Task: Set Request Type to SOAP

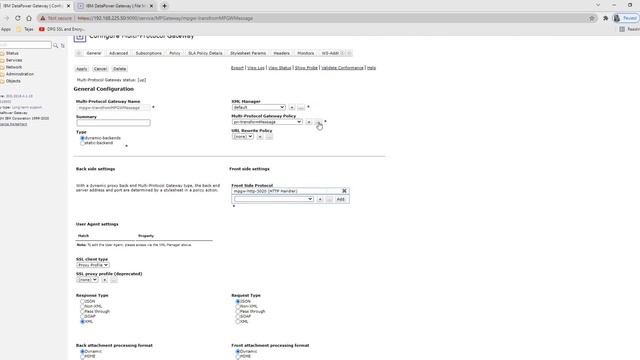Action: 238,316
